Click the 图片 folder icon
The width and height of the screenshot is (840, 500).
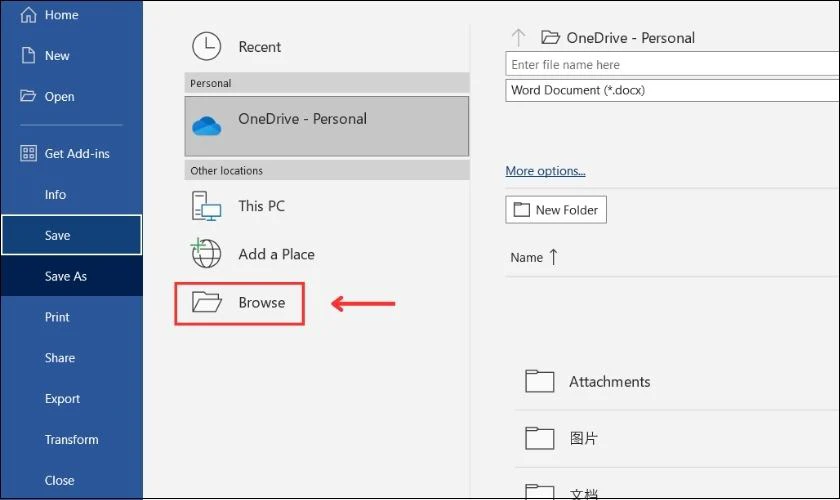click(539, 438)
